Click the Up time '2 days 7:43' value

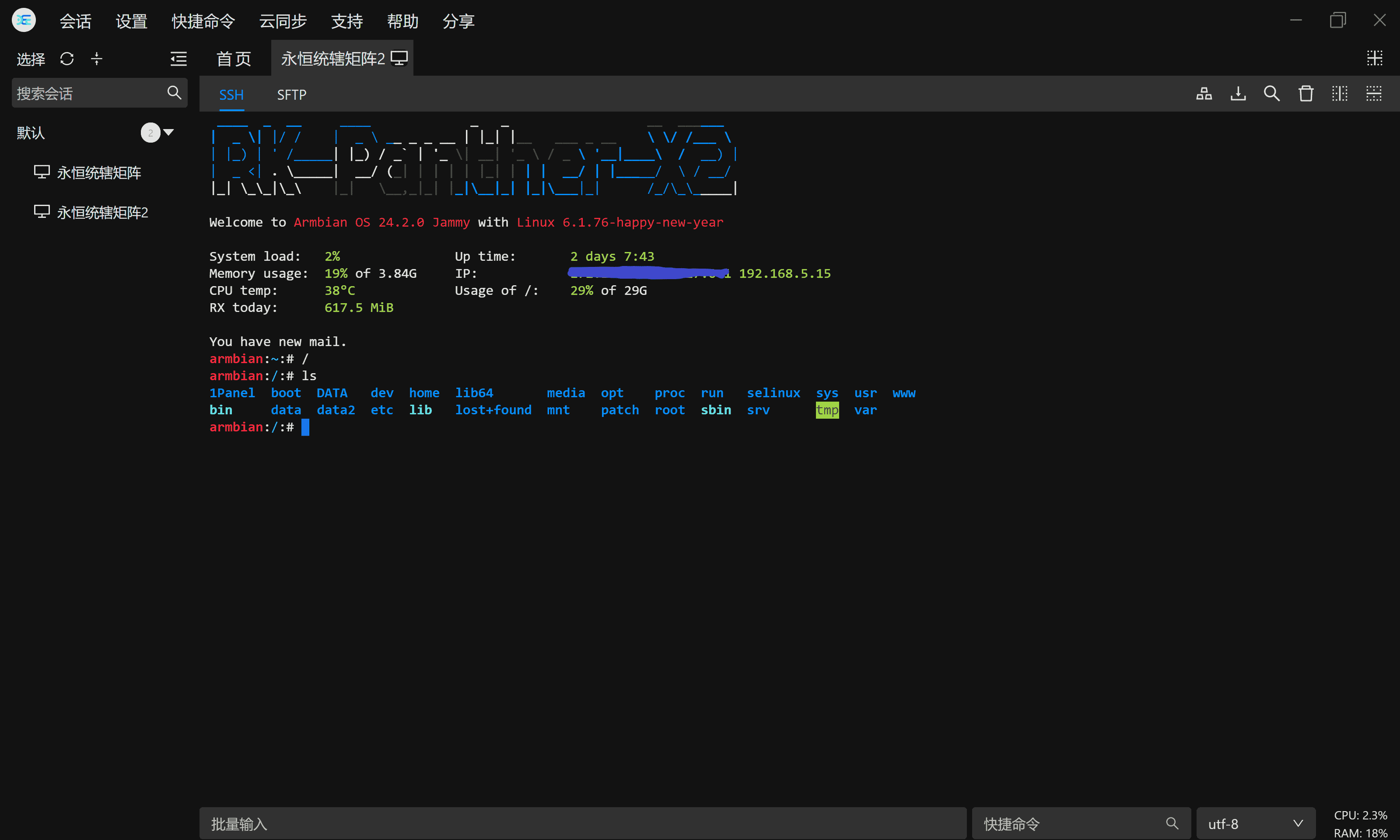pyautogui.click(x=612, y=256)
